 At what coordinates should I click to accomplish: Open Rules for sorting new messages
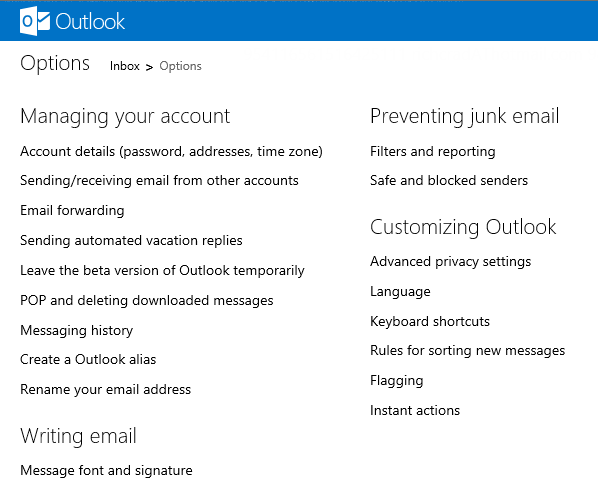click(x=468, y=351)
